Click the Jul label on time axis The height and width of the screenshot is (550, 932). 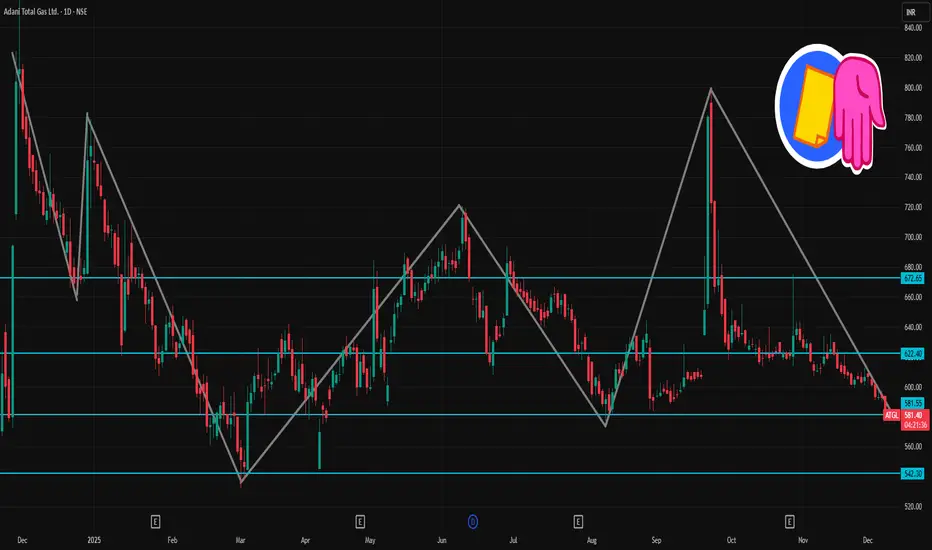513,540
